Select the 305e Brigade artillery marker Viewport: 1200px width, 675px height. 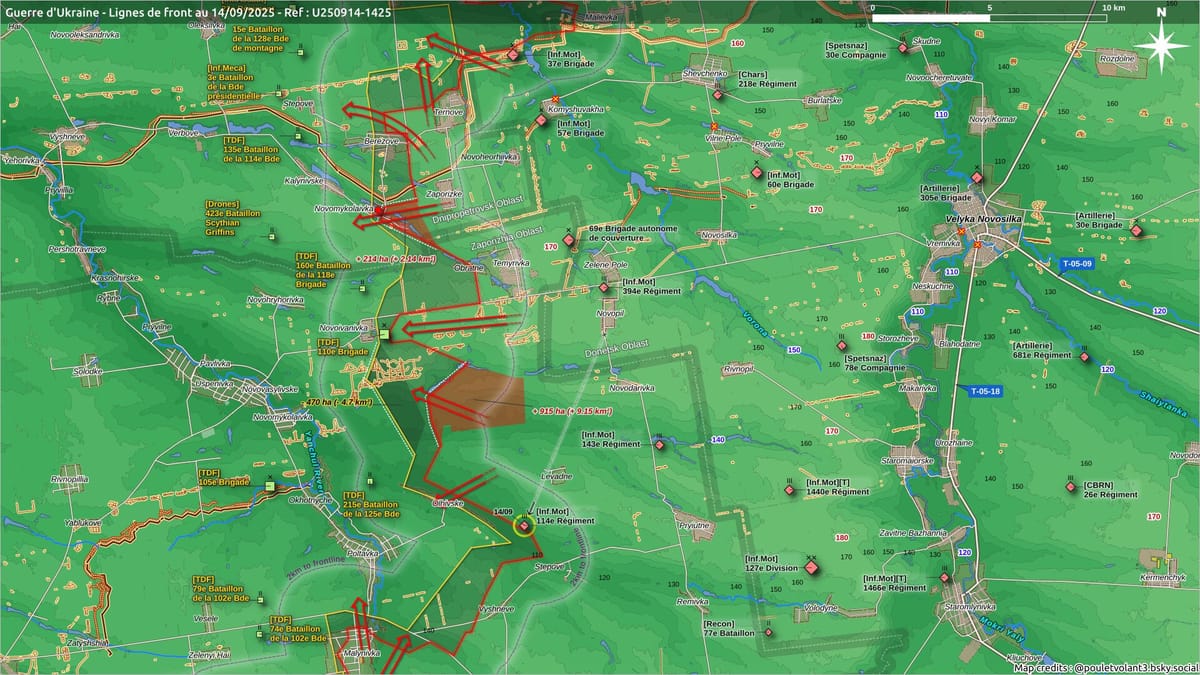tap(977, 178)
